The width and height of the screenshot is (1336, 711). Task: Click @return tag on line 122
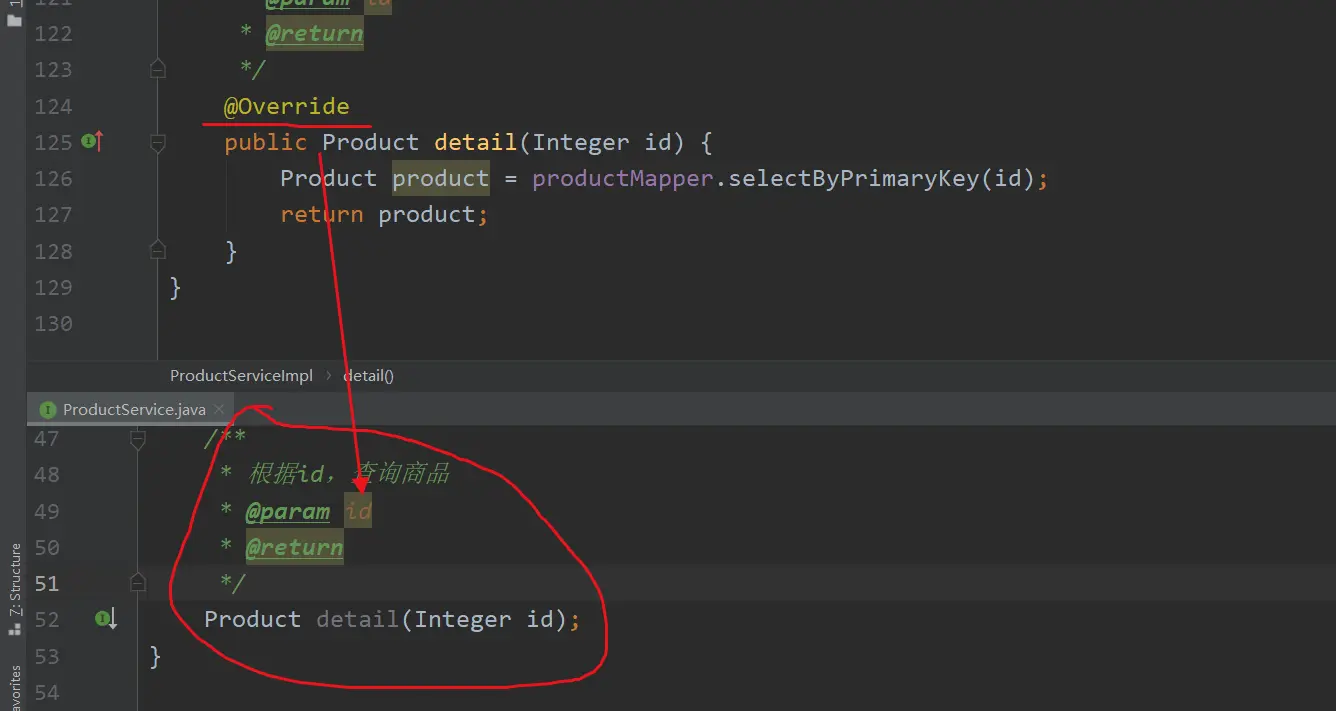tap(314, 33)
